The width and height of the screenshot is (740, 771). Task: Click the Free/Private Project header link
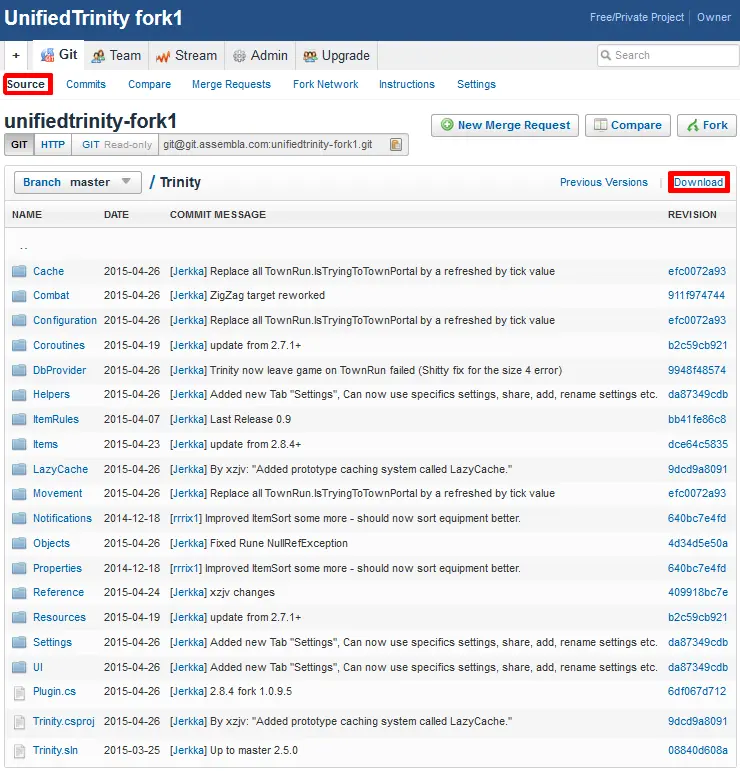(x=637, y=17)
